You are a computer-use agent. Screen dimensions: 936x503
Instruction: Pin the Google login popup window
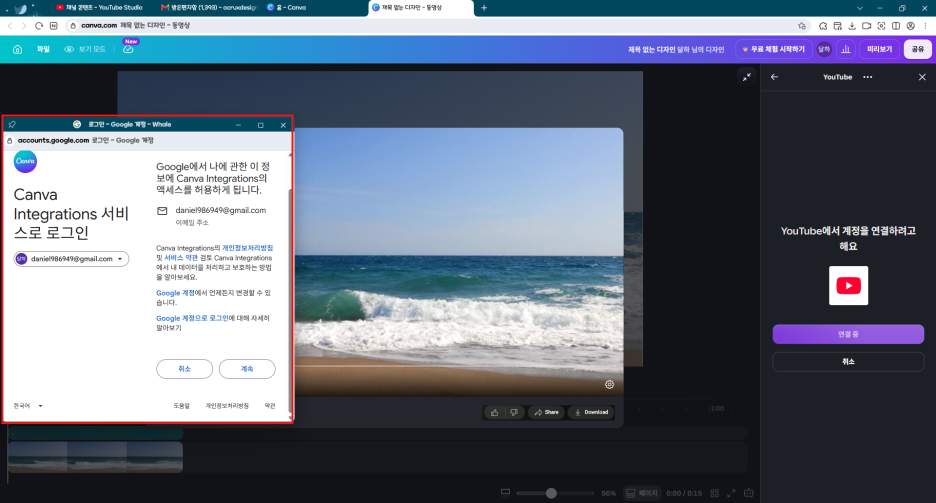coord(12,125)
